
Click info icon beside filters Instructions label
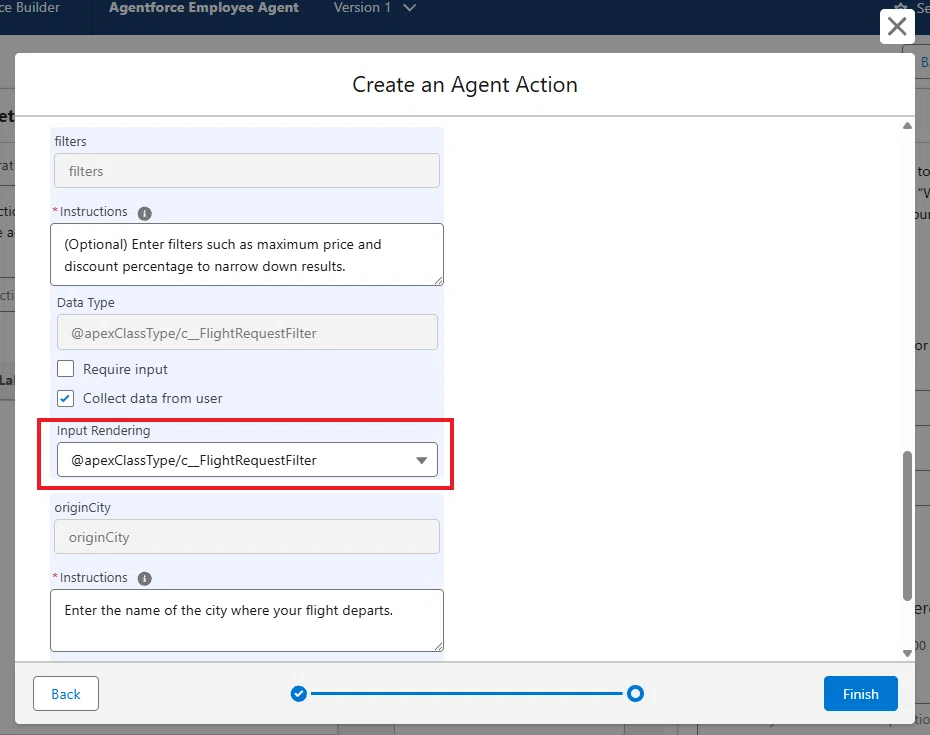(145, 213)
